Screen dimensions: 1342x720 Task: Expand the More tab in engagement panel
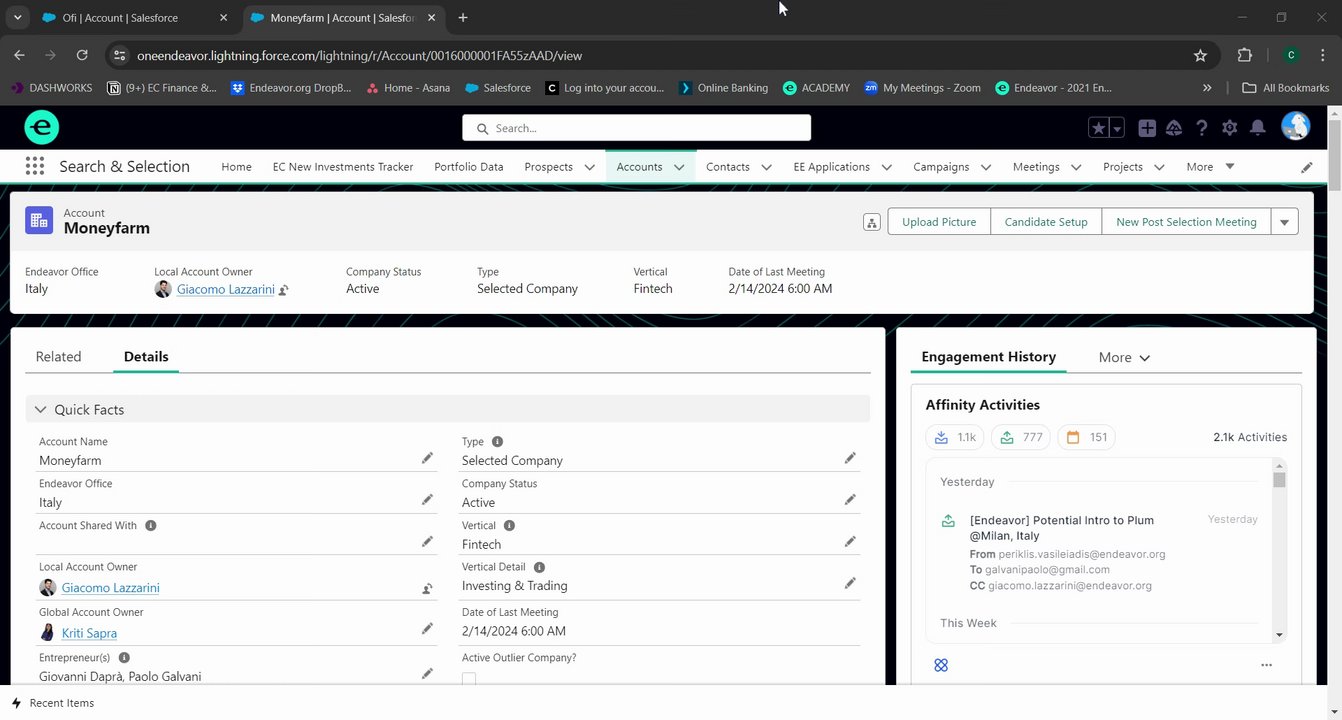click(1124, 357)
